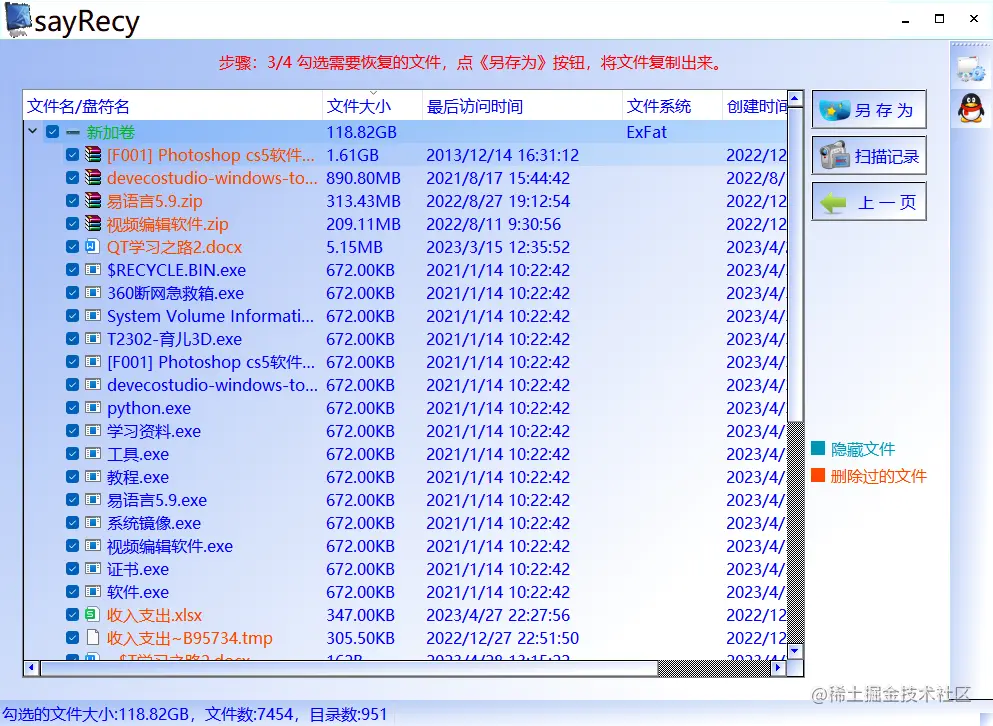The image size is (993, 726).
Task: Collapse the 新加卷 tree using its chevron
Action: pyautogui.click(x=34, y=132)
